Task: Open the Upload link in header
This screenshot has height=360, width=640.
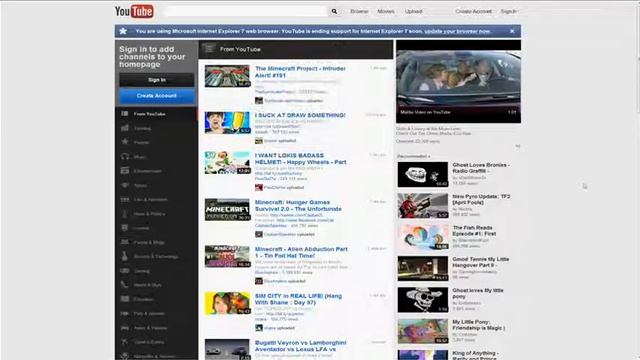Action: click(413, 11)
